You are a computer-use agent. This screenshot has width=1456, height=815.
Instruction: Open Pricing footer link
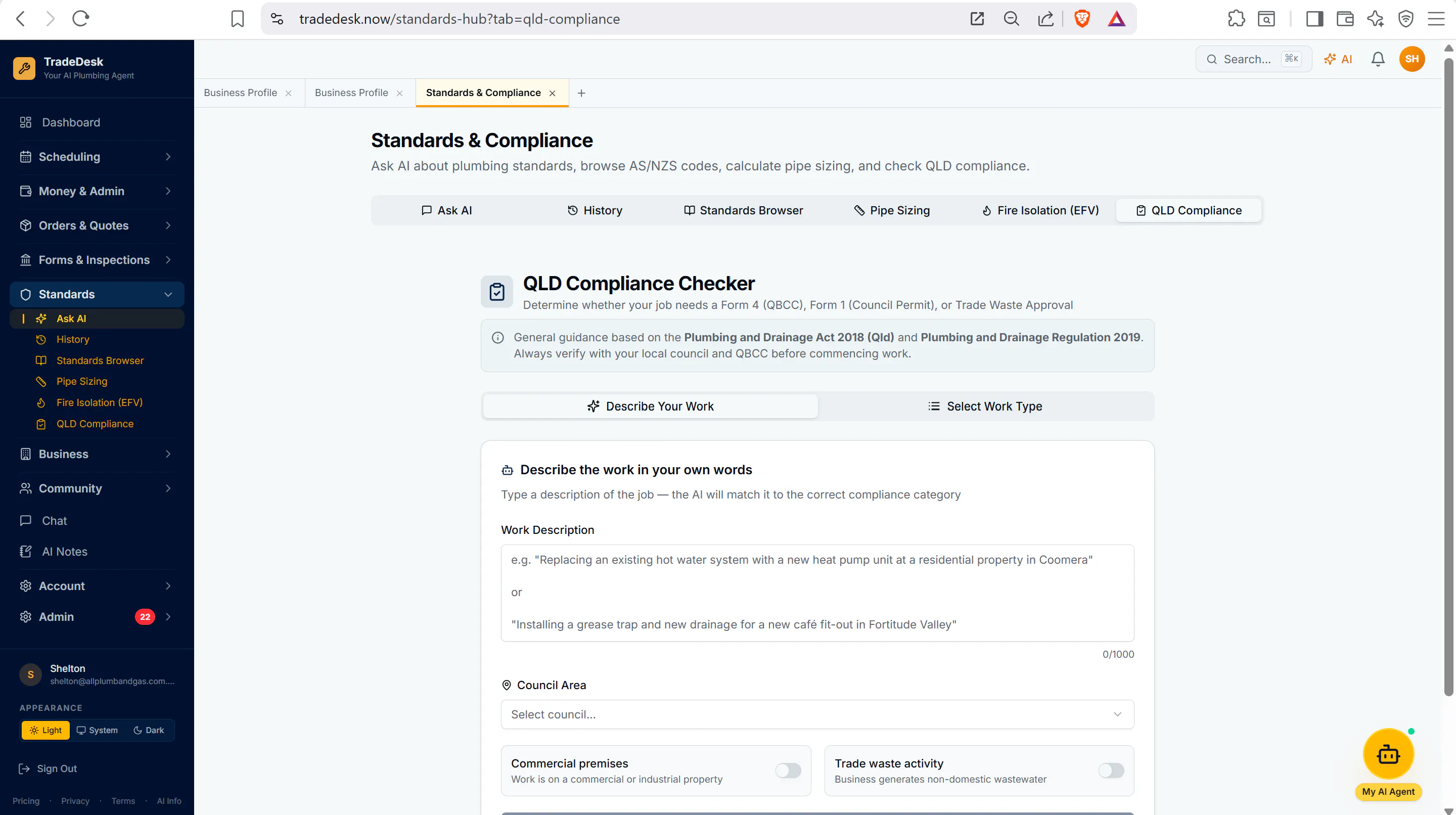click(x=26, y=801)
